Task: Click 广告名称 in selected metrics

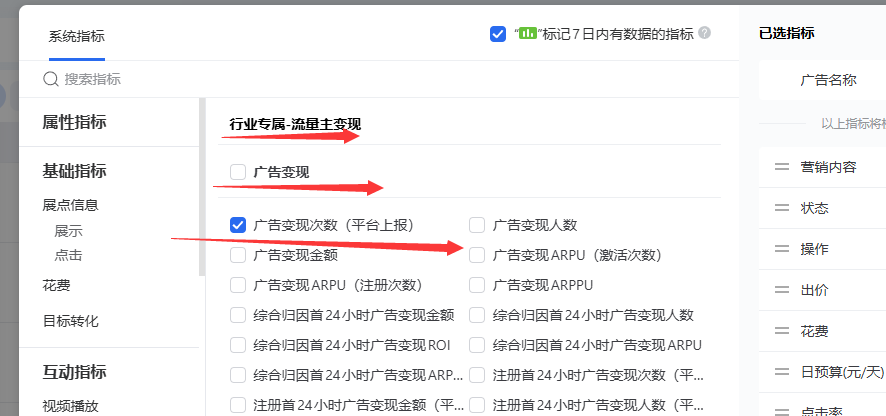Action: pos(828,80)
